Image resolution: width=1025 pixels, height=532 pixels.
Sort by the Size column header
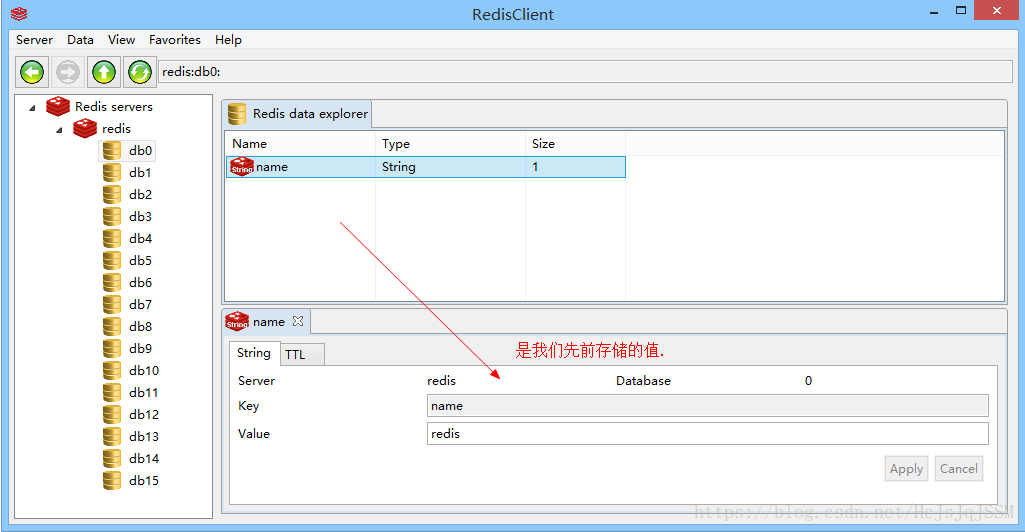point(575,144)
